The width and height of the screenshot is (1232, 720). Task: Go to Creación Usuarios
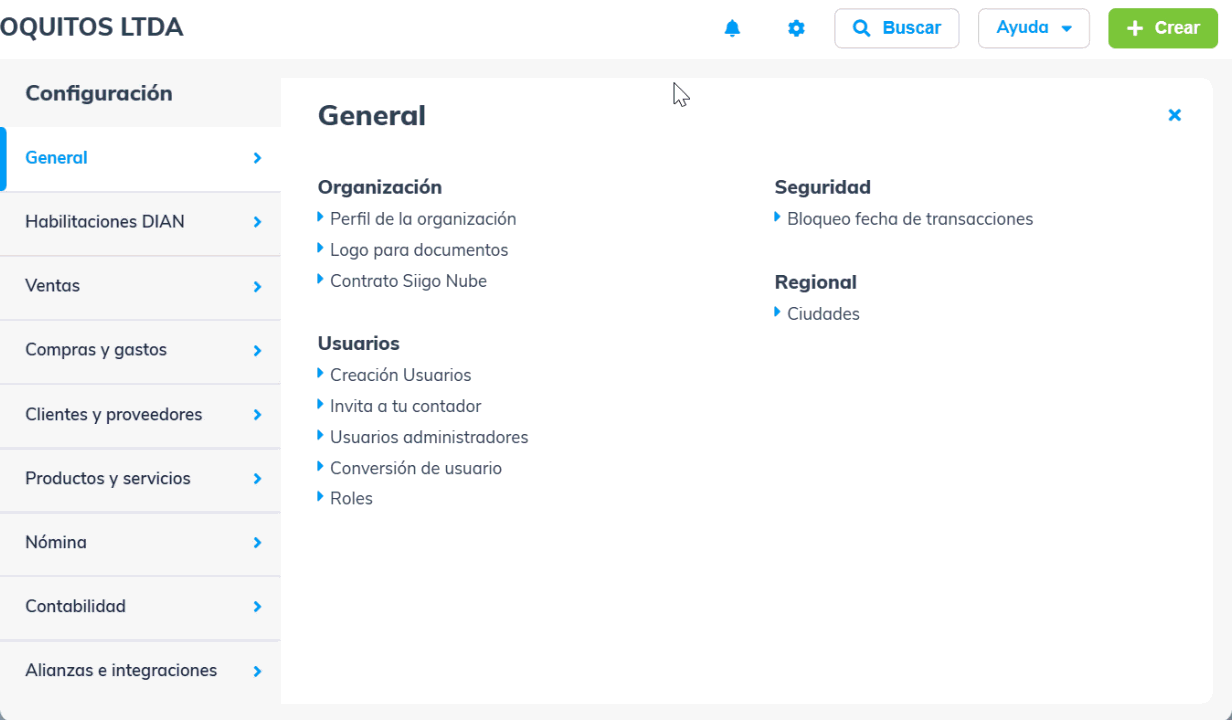coord(400,375)
